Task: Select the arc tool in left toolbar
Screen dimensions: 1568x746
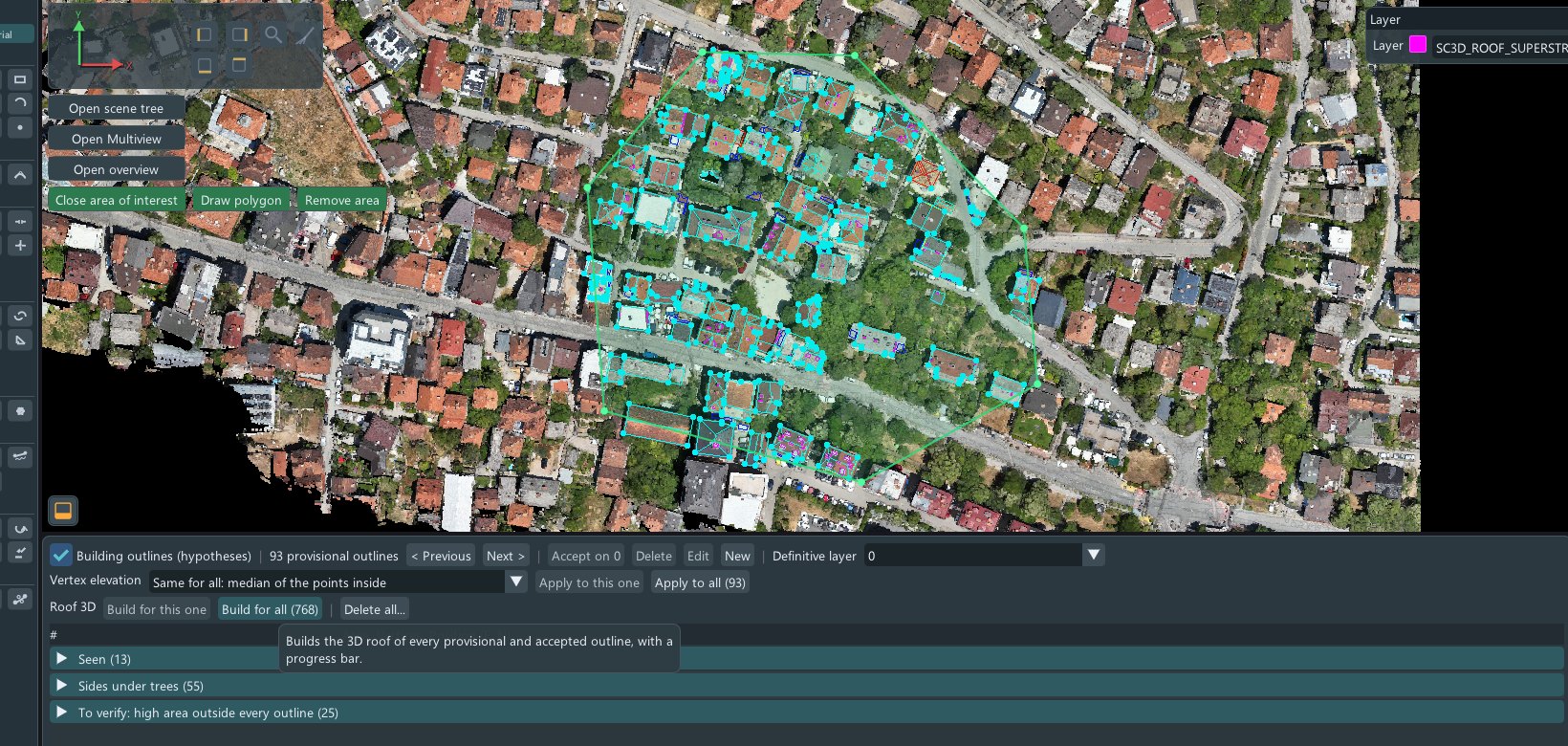Action: coord(19,103)
